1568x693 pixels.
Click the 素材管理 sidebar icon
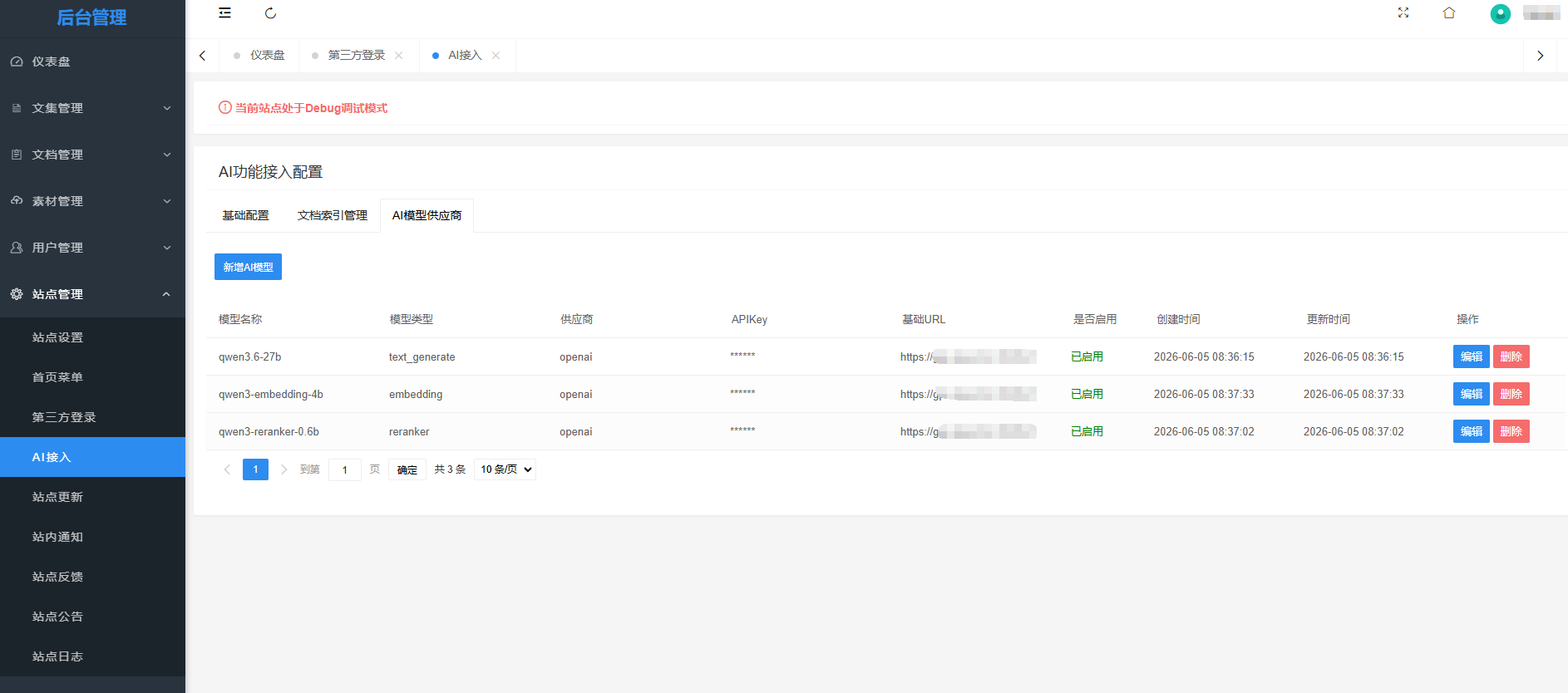pos(17,201)
